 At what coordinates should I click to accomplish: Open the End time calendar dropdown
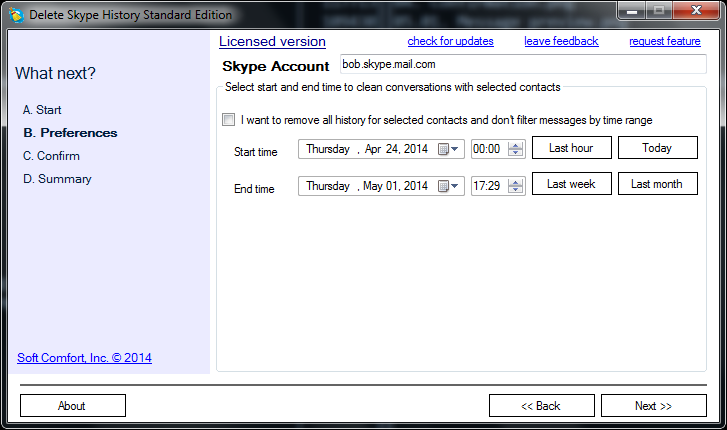point(449,186)
